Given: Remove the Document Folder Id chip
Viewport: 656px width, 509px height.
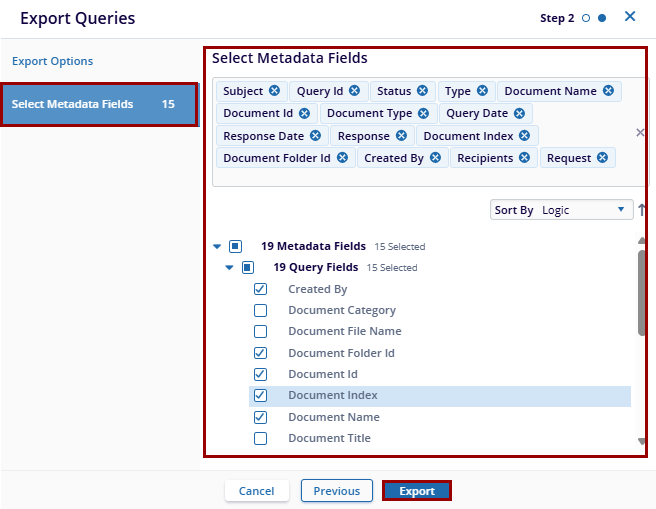Looking at the screenshot, I should 342,158.
